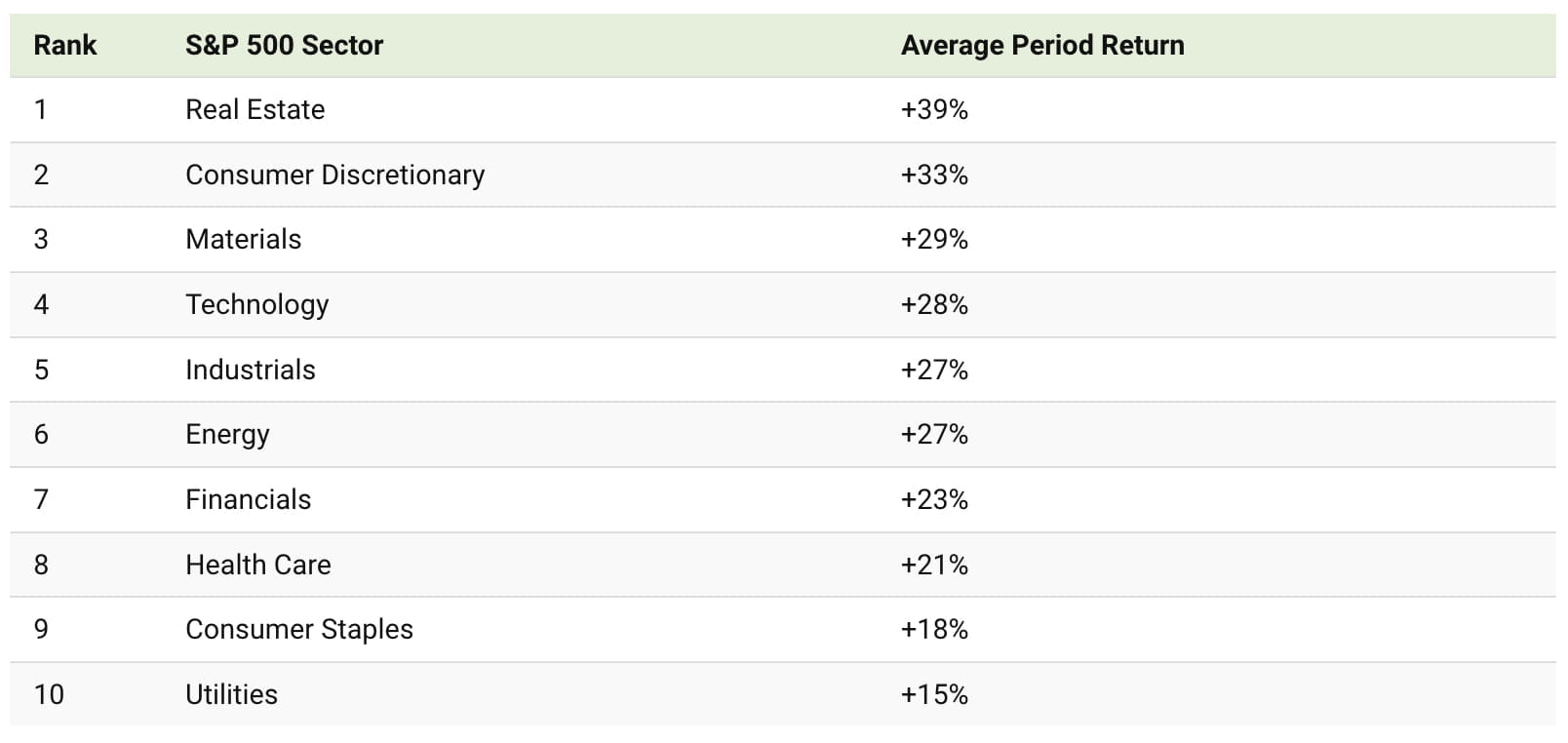Click the Average Period Return header
Image resolution: width=1568 pixels, height=743 pixels.
tap(1041, 45)
